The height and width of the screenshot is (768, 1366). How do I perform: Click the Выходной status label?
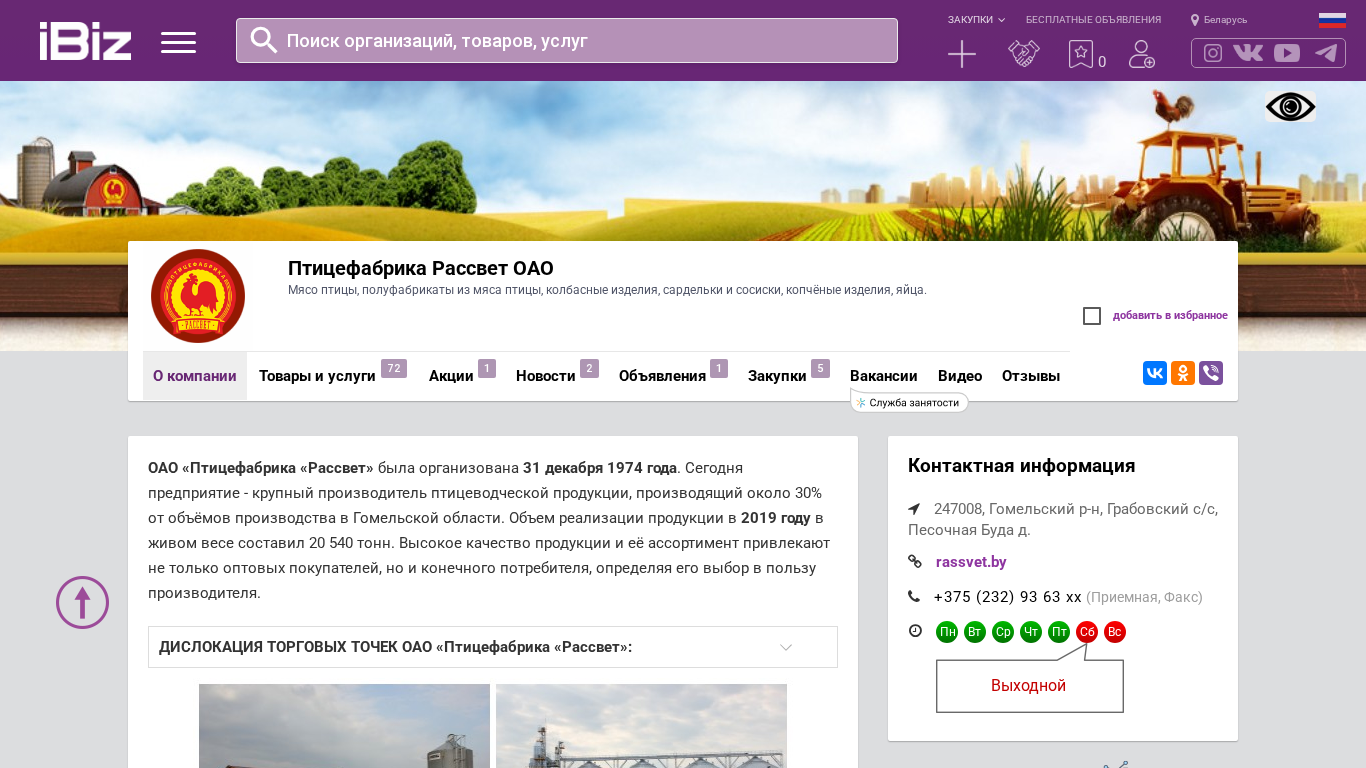tap(1028, 686)
